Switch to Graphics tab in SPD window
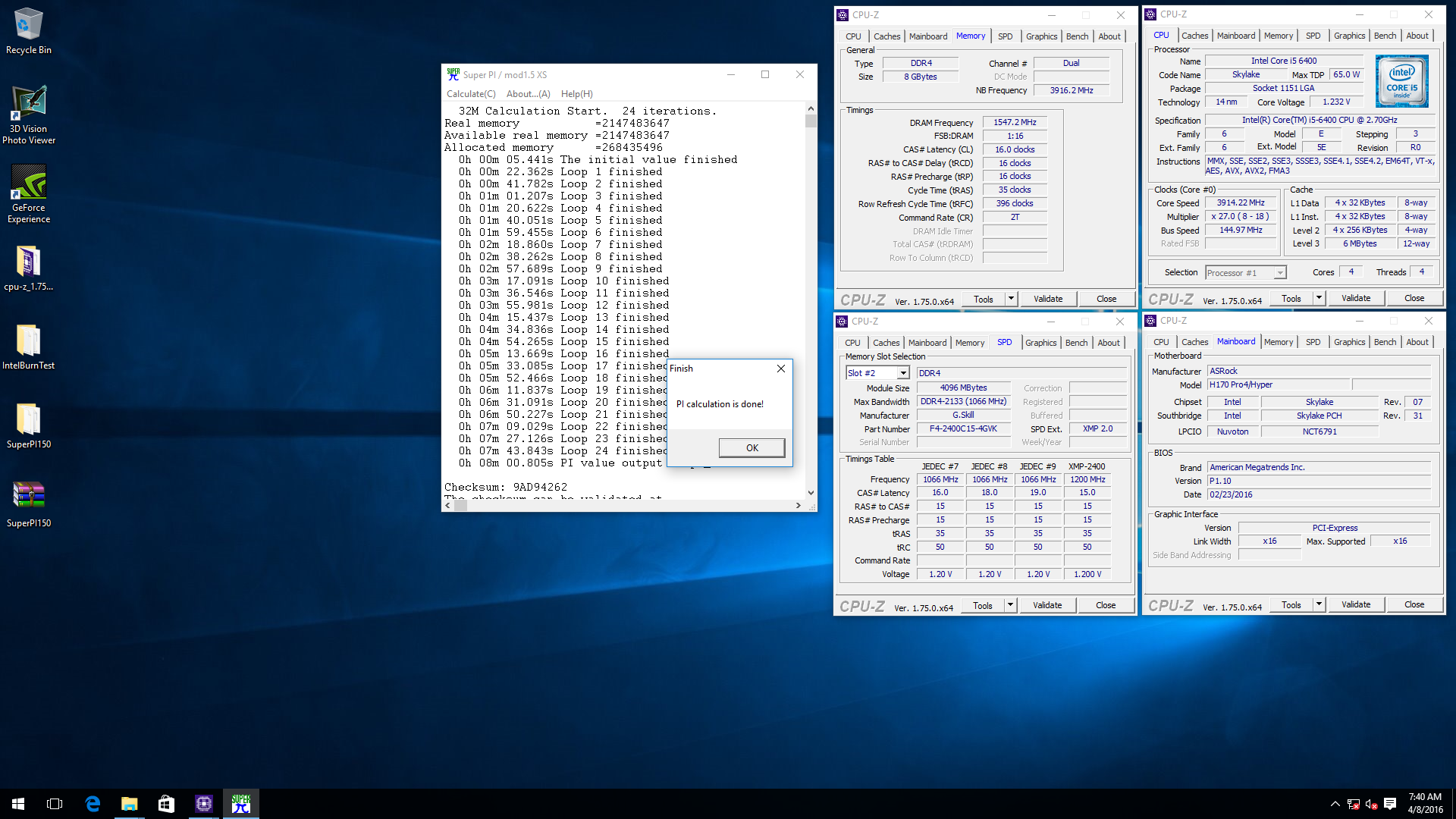Image resolution: width=1456 pixels, height=819 pixels. [1040, 343]
